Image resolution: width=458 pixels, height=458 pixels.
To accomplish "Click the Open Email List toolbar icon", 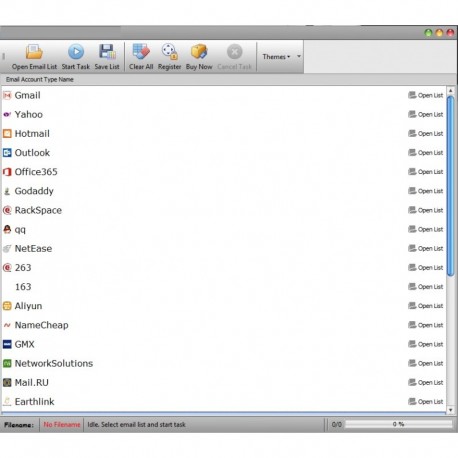I will point(34,52).
